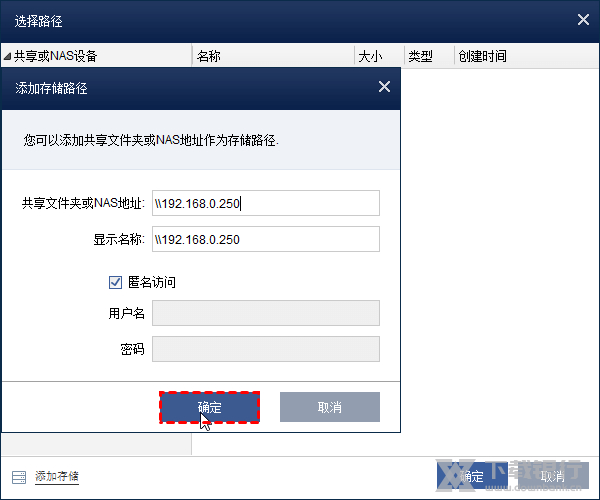The height and width of the screenshot is (500, 600).
Task: Select the 共享或NAS设备 tree header
Action: (x=56, y=57)
